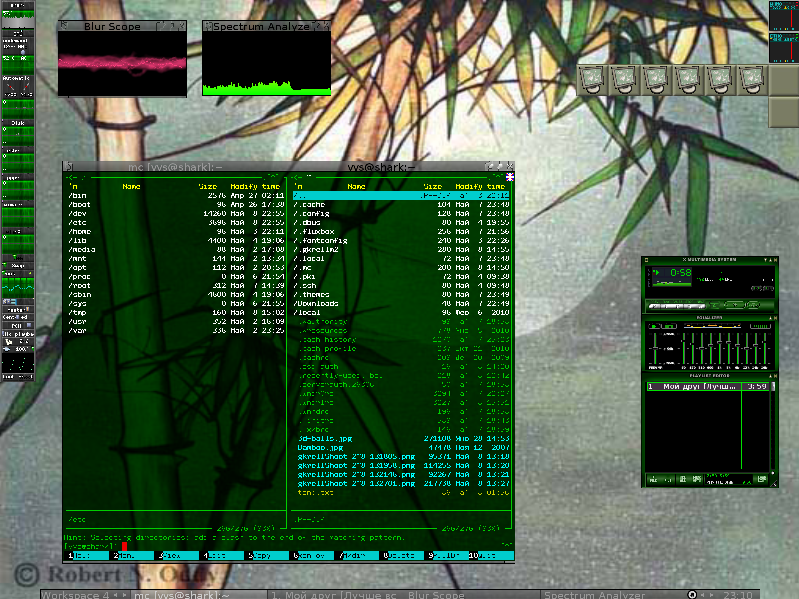Select playlist entry 1 Мой друг

point(708,386)
